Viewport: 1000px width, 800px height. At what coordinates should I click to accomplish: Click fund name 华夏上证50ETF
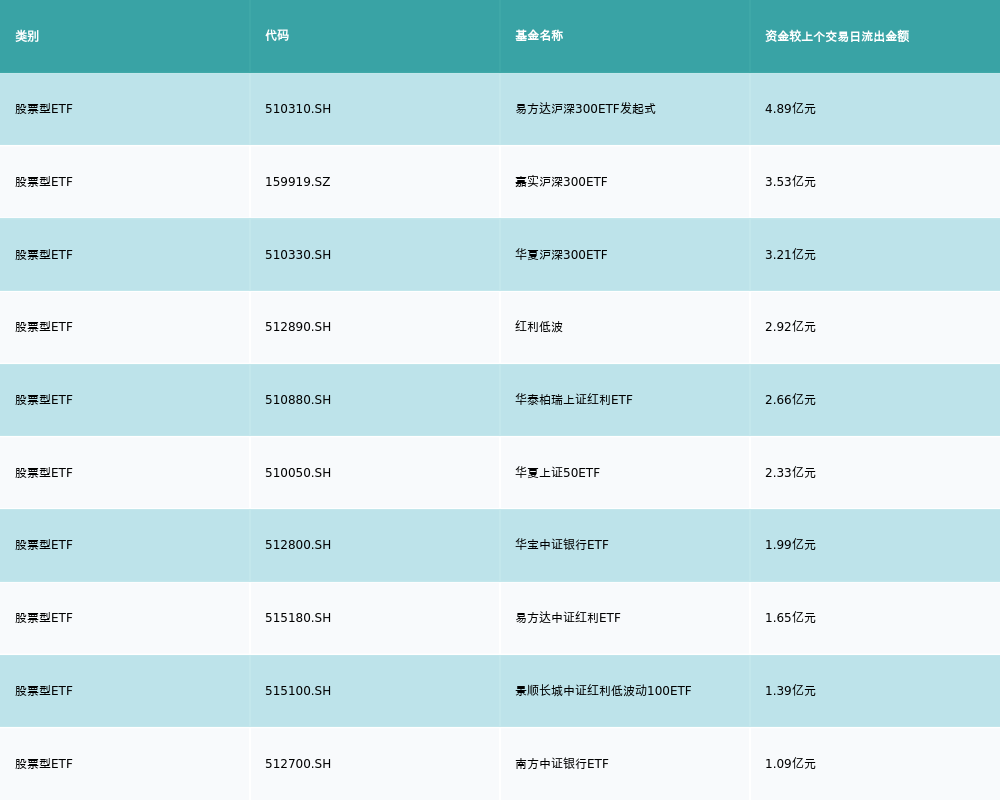[x=557, y=473]
